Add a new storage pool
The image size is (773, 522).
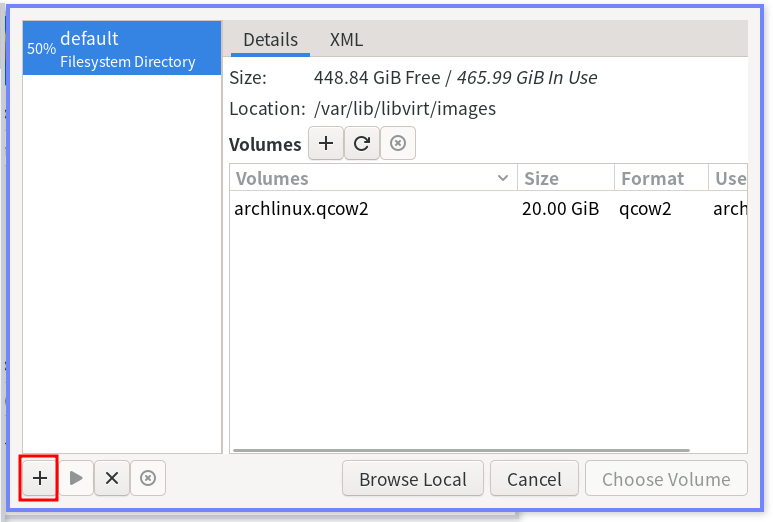point(40,478)
